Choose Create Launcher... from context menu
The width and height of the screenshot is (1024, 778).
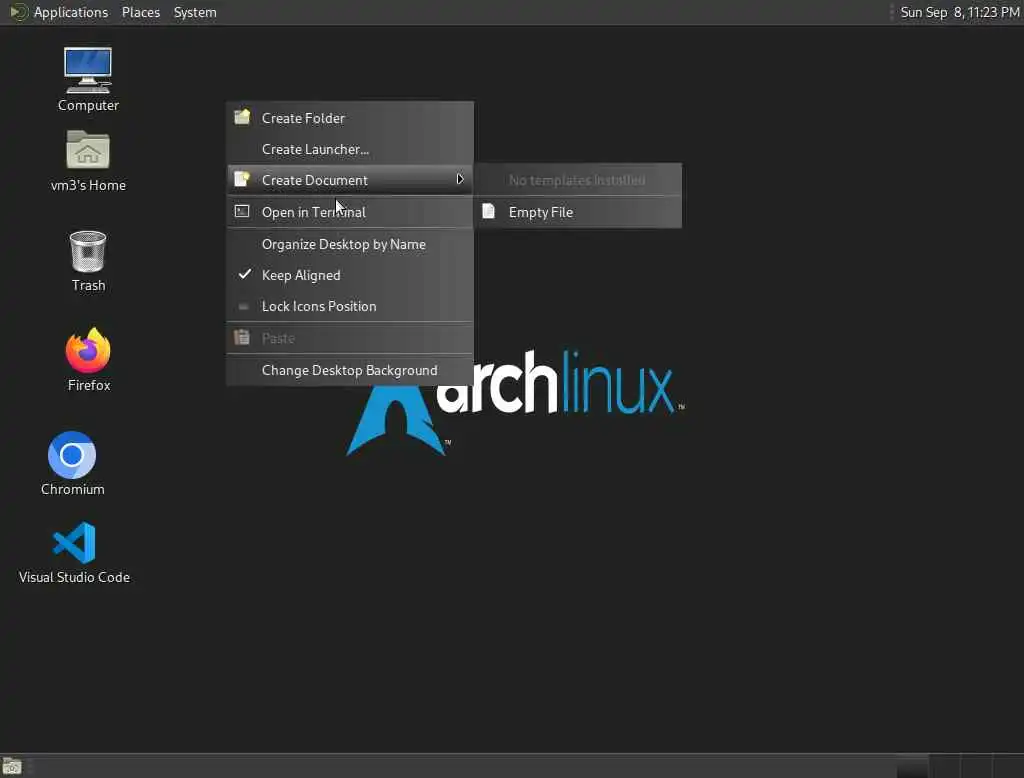point(349,149)
